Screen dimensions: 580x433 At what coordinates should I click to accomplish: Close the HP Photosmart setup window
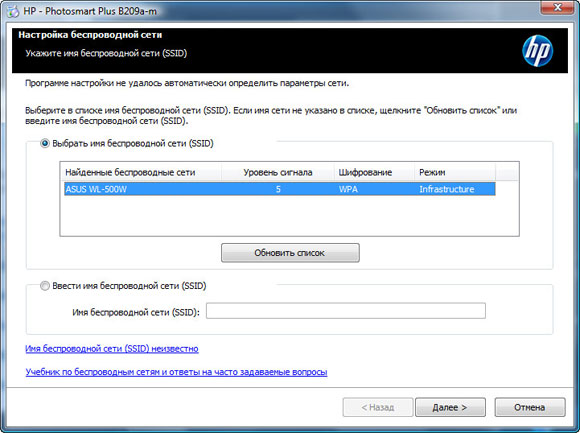pyautogui.click(x=557, y=7)
